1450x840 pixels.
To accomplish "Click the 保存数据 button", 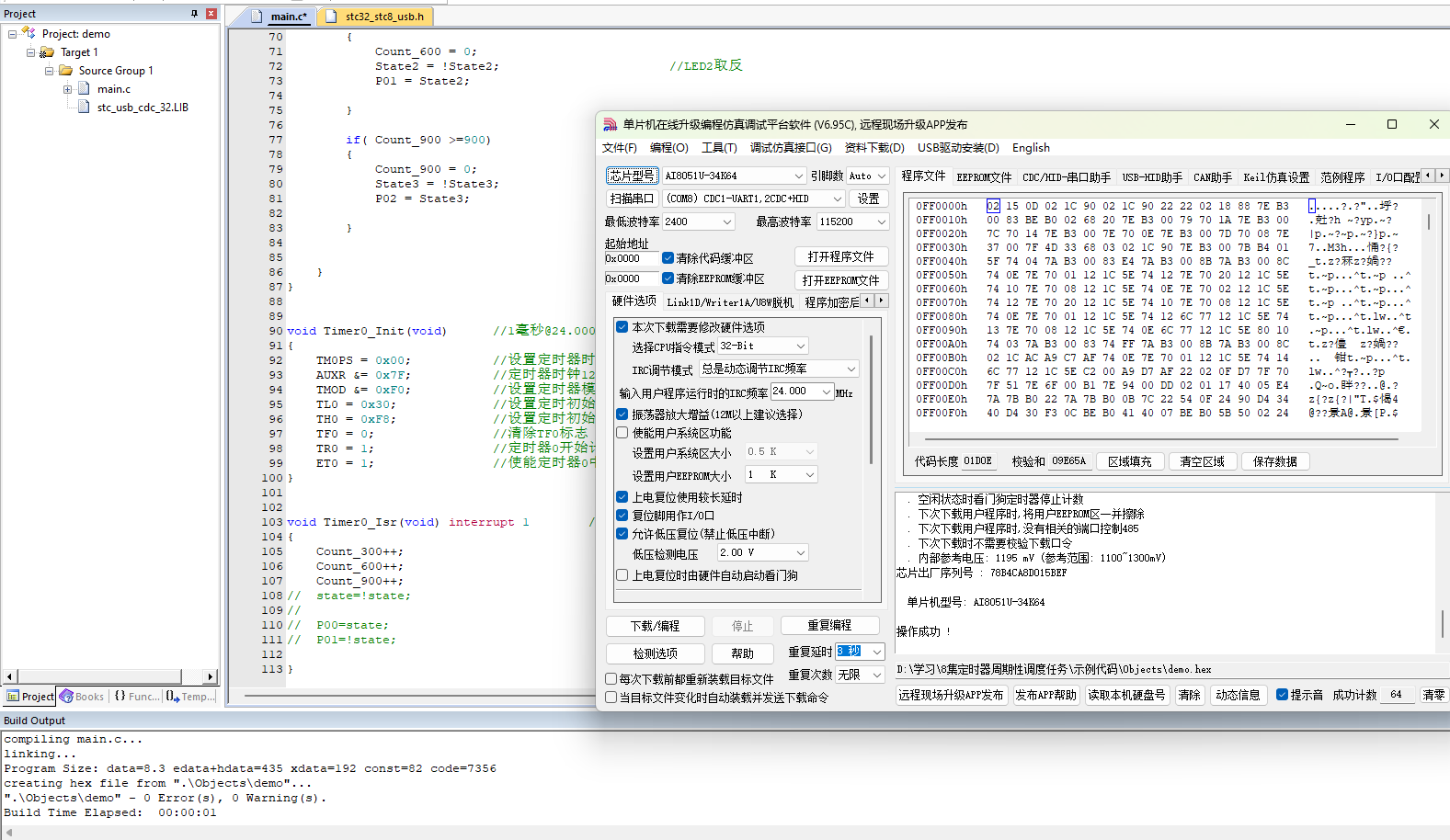I will pyautogui.click(x=1274, y=461).
